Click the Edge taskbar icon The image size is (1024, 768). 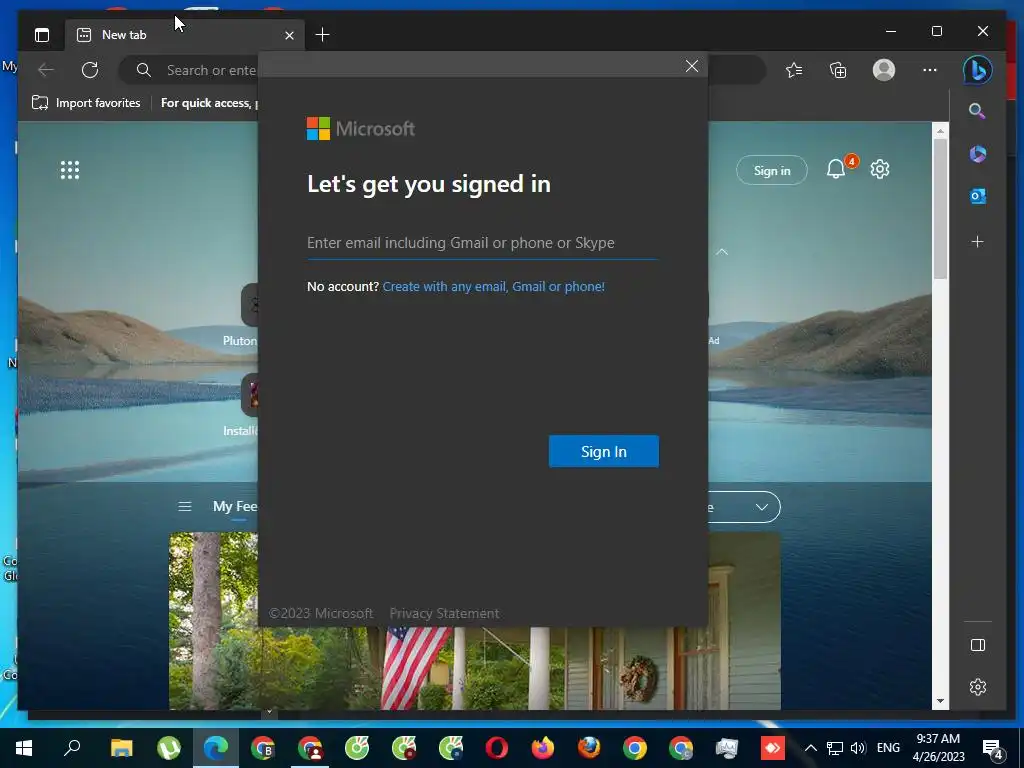click(x=216, y=748)
